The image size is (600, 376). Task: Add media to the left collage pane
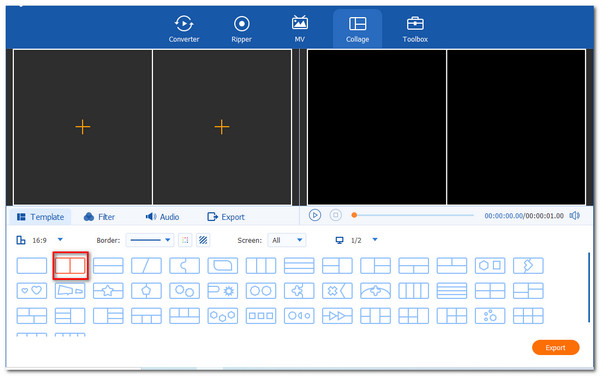(x=83, y=127)
